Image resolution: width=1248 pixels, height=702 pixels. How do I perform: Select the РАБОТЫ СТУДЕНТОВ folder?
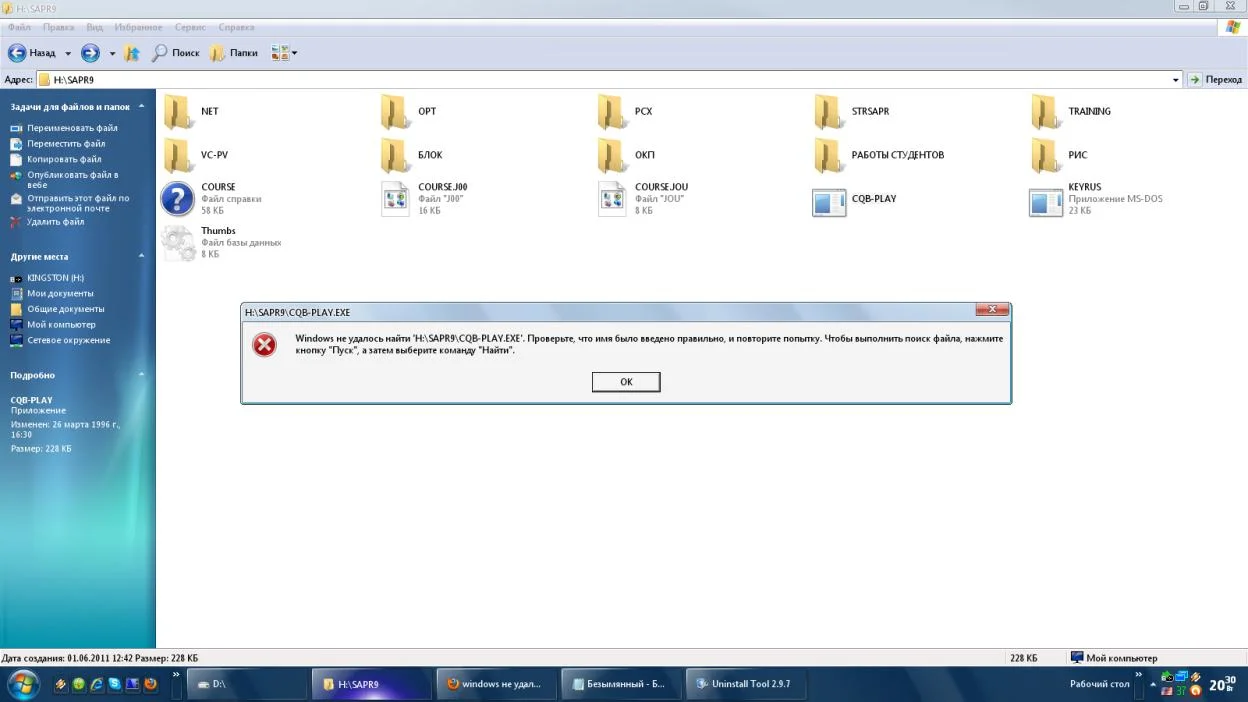(878, 155)
